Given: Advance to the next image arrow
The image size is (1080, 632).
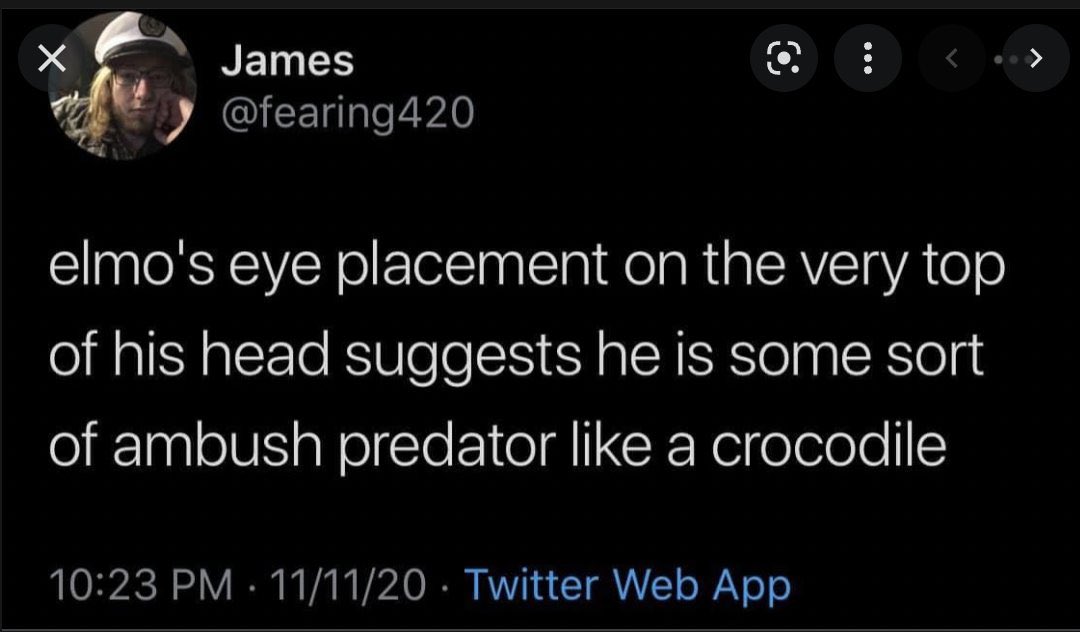Looking at the screenshot, I should 1036,61.
